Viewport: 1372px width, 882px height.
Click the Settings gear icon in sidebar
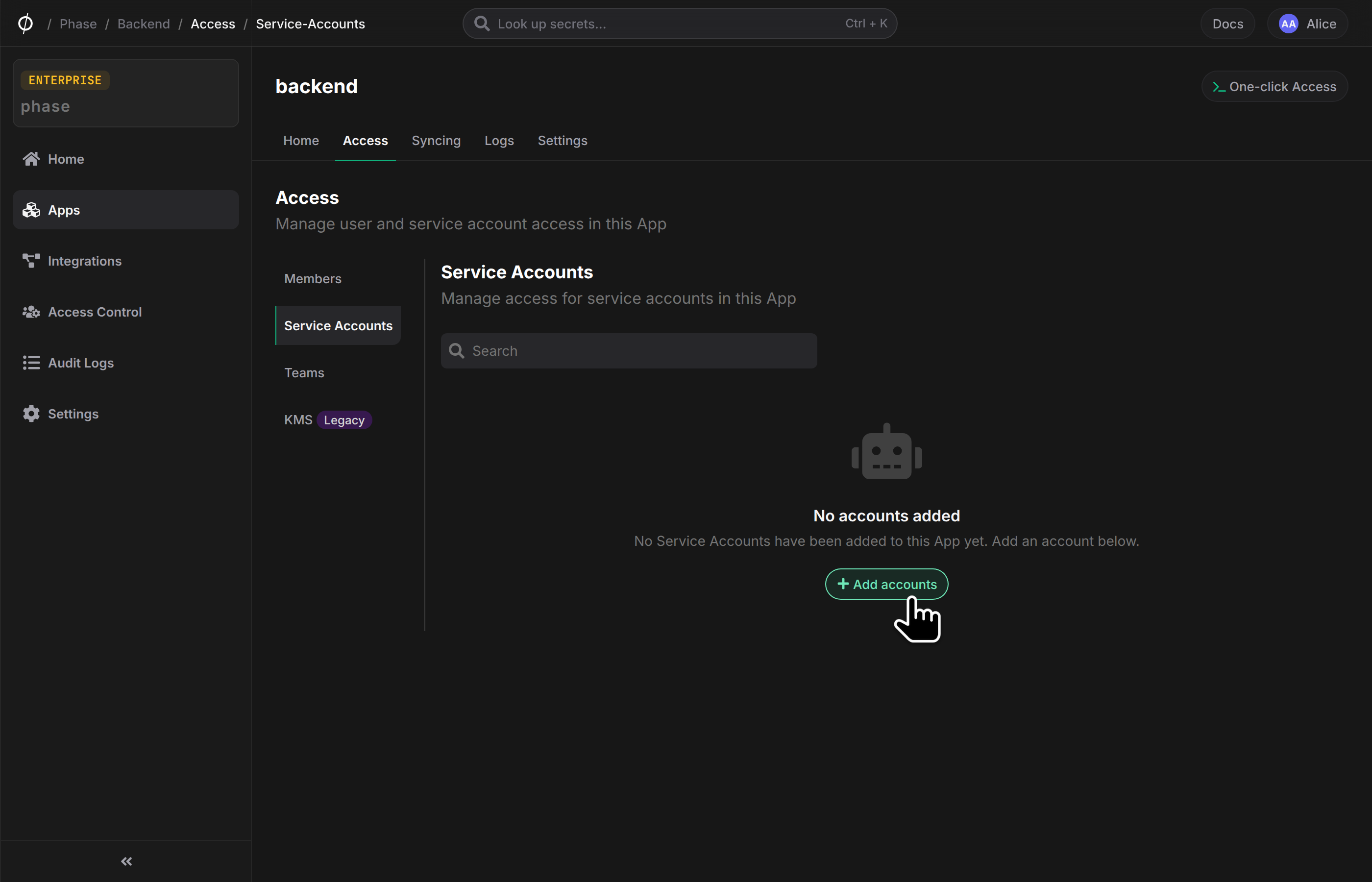31,414
